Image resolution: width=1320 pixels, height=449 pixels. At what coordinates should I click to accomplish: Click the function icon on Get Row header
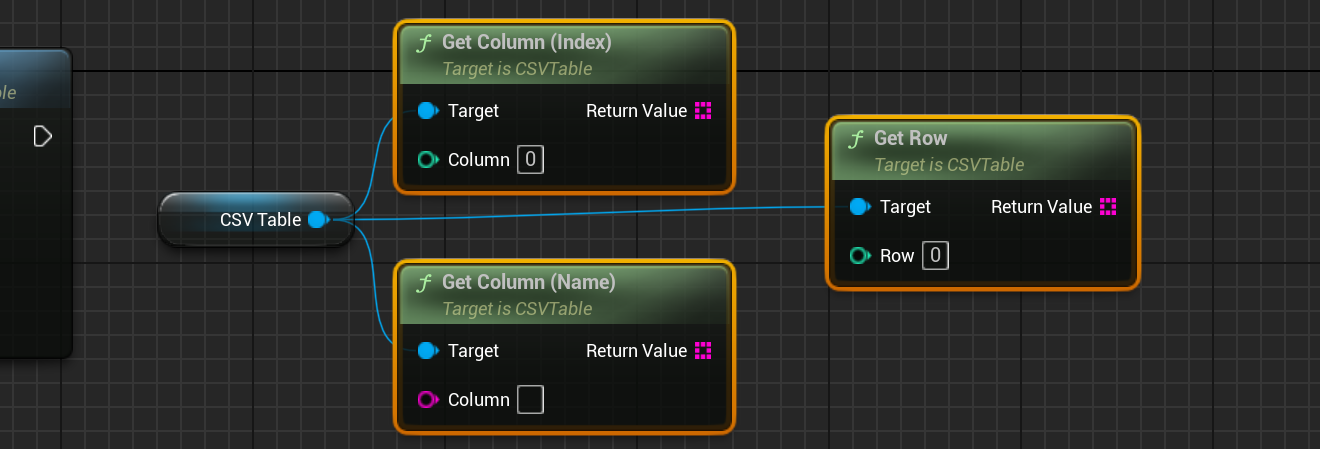coord(856,139)
